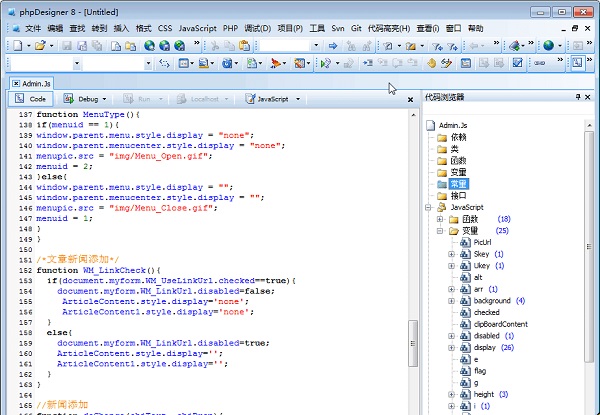
Task: Click the third globe browser preview icon
Action: point(179,46)
